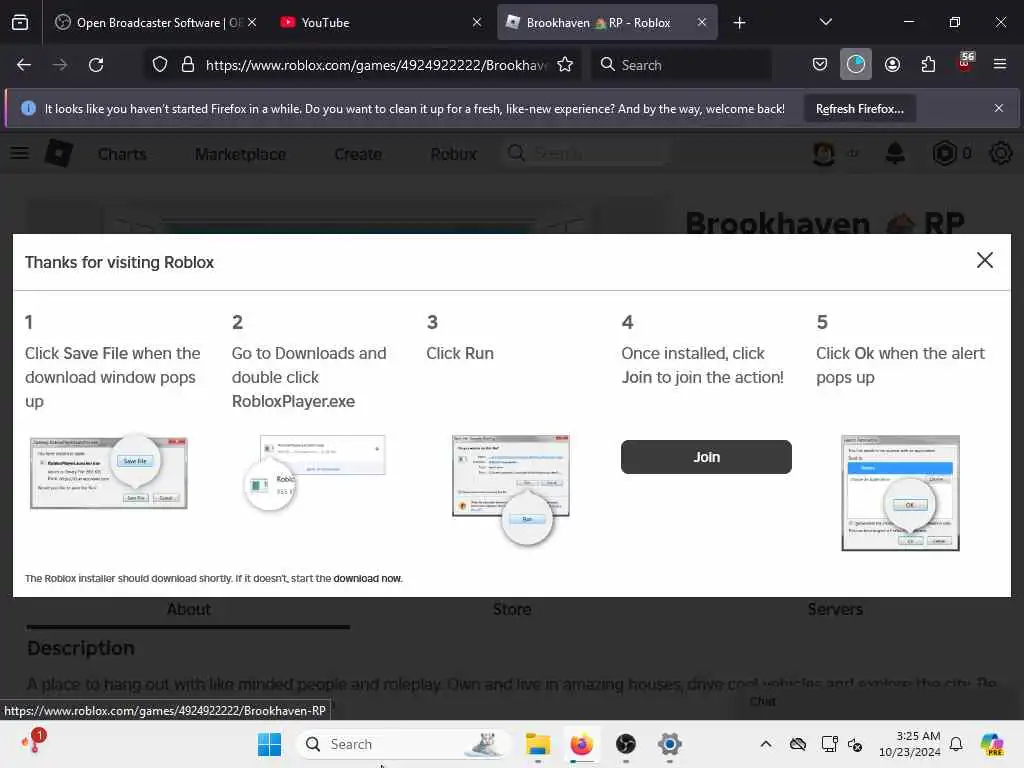Go to Roblox home via logo

click(59, 153)
